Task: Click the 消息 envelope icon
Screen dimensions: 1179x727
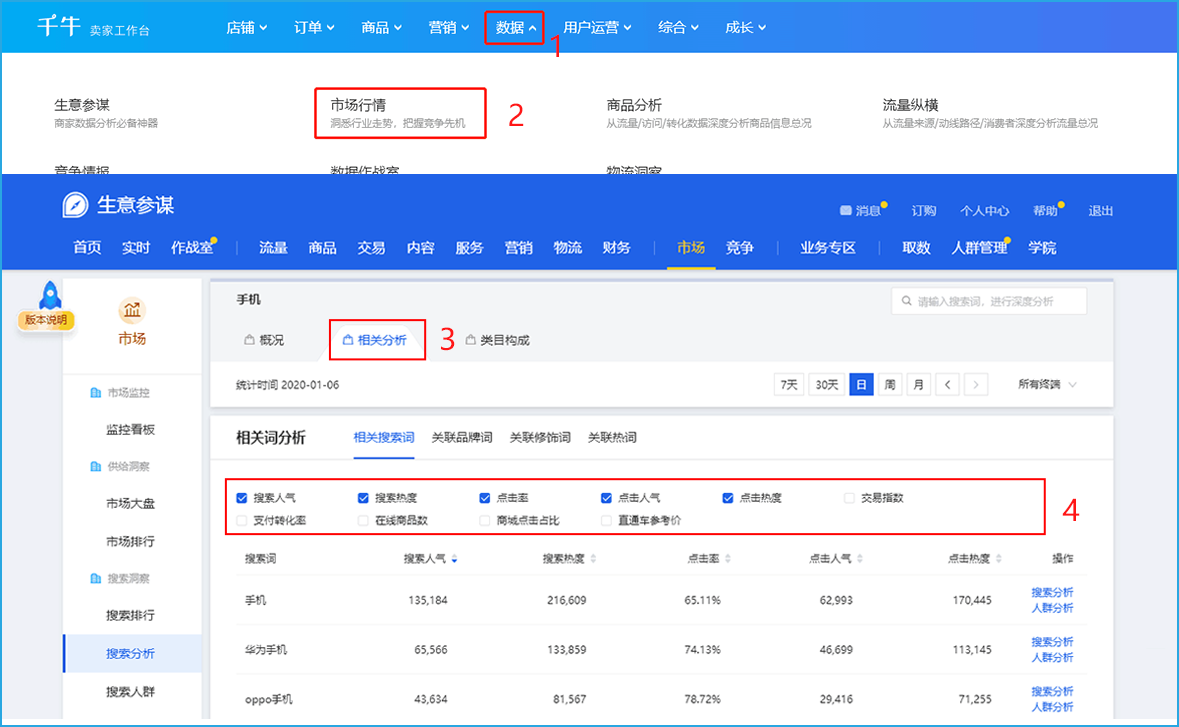Action: 846,211
